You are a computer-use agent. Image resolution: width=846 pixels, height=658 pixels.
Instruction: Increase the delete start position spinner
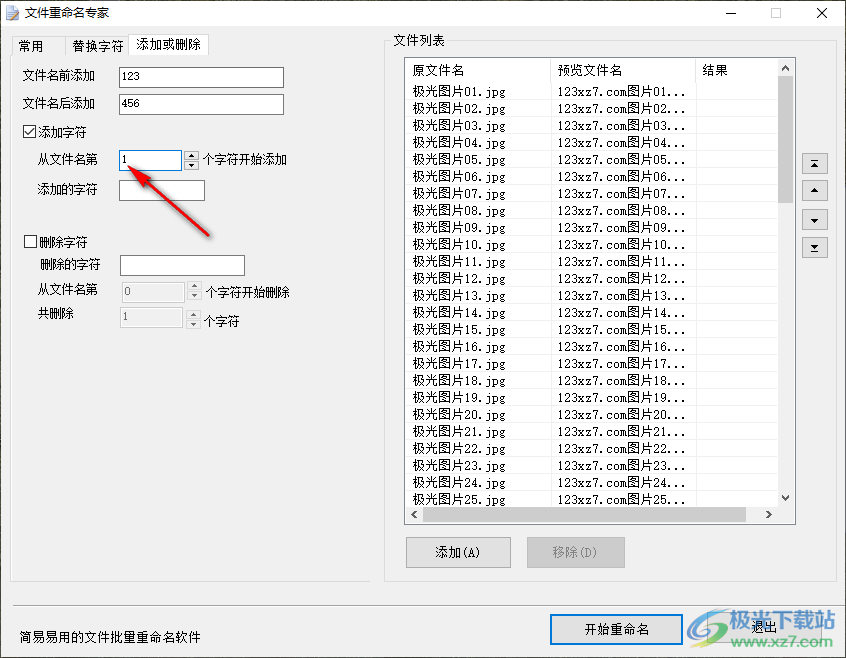click(194, 286)
